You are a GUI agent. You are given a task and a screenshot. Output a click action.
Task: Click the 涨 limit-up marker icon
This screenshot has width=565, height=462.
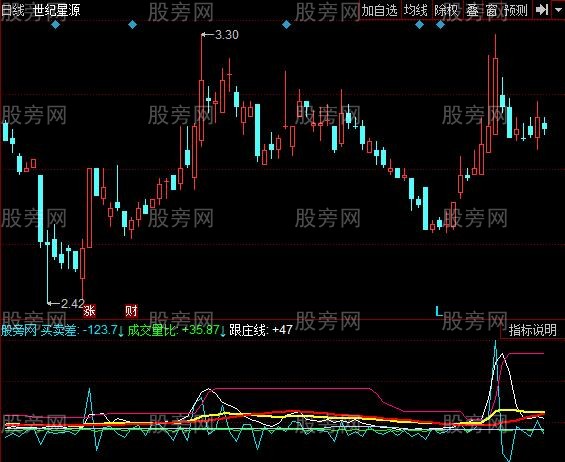[89, 310]
